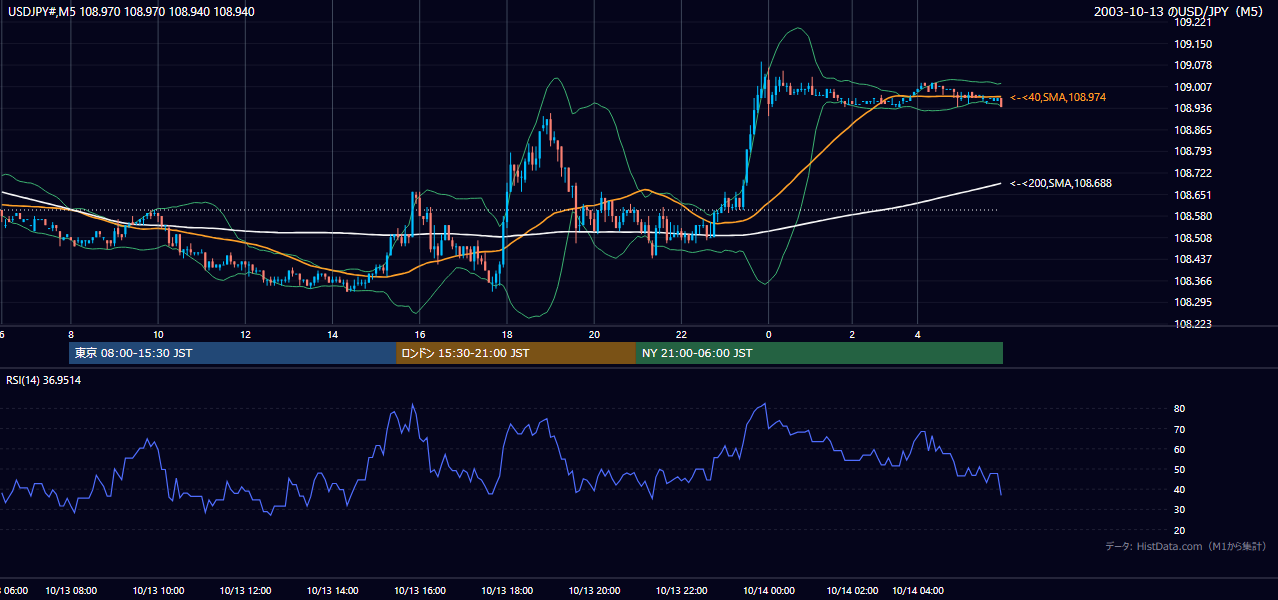This screenshot has width=1278, height=600.
Task: Click RSI scale label 50
Action: click(x=1180, y=469)
